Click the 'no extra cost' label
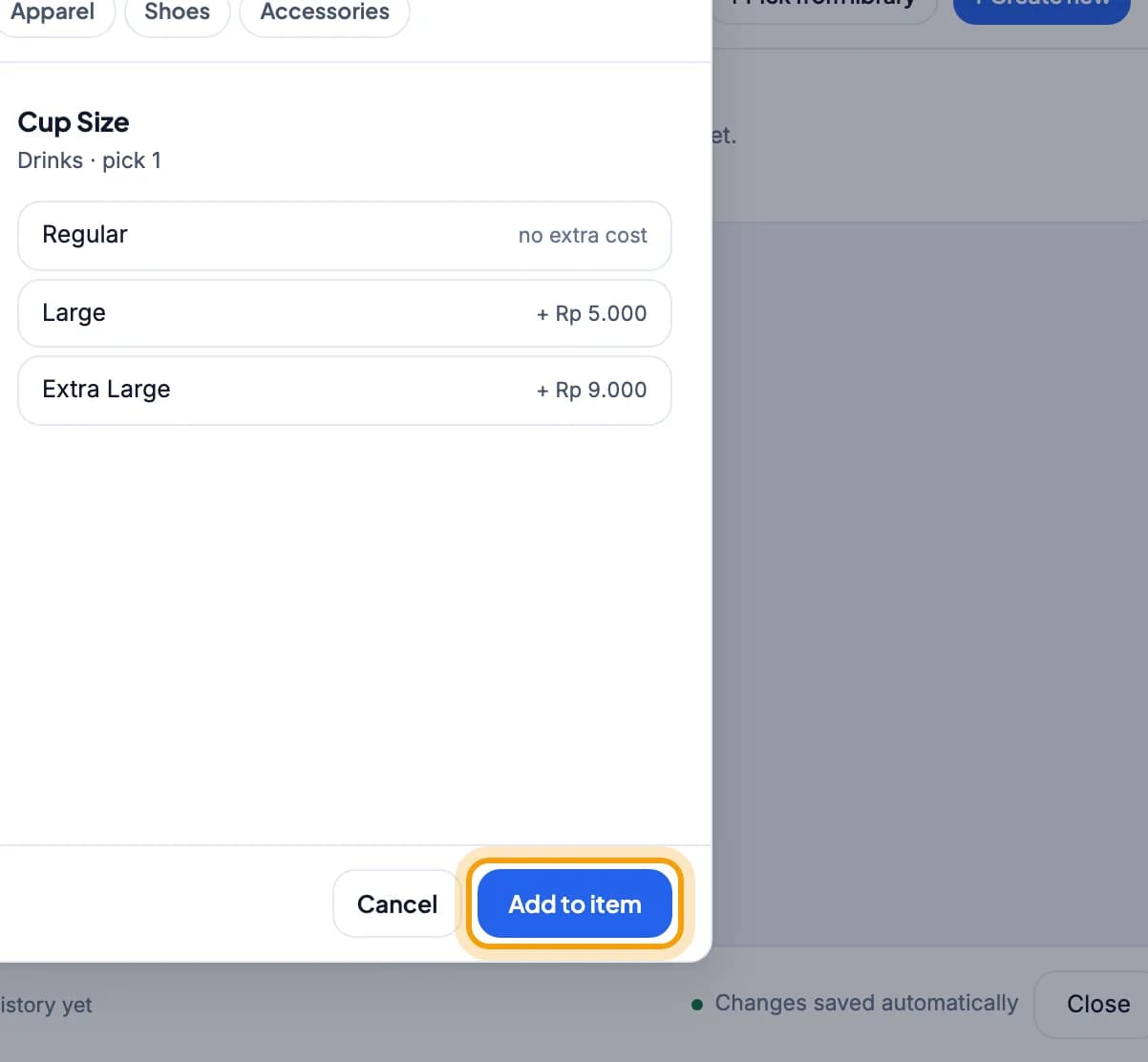Viewport: 1148px width, 1062px height. tap(583, 235)
